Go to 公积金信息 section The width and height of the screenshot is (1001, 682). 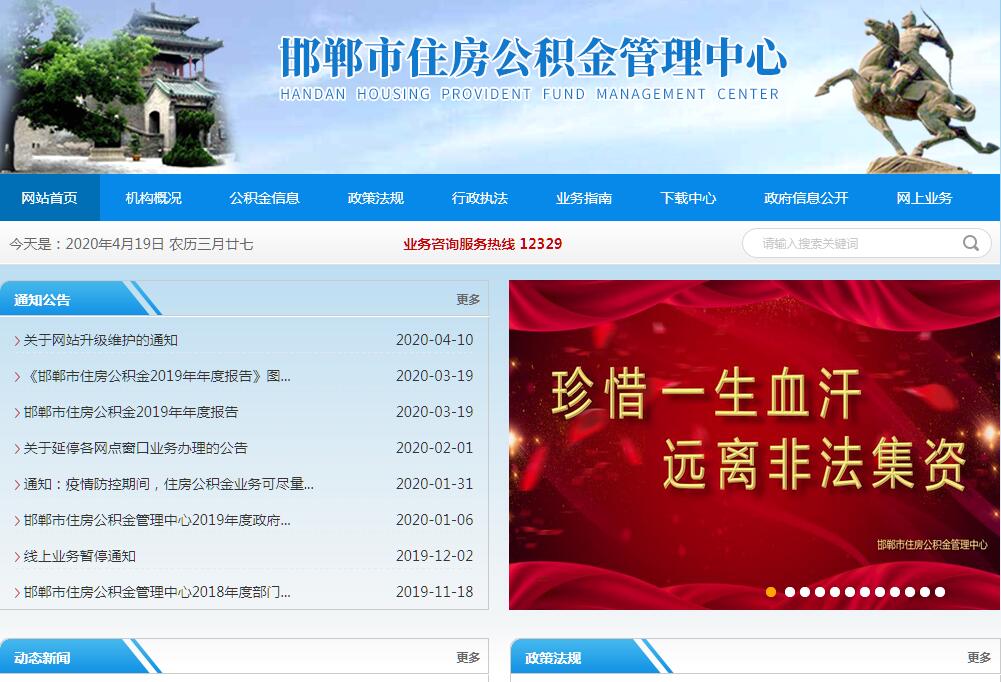click(x=264, y=198)
